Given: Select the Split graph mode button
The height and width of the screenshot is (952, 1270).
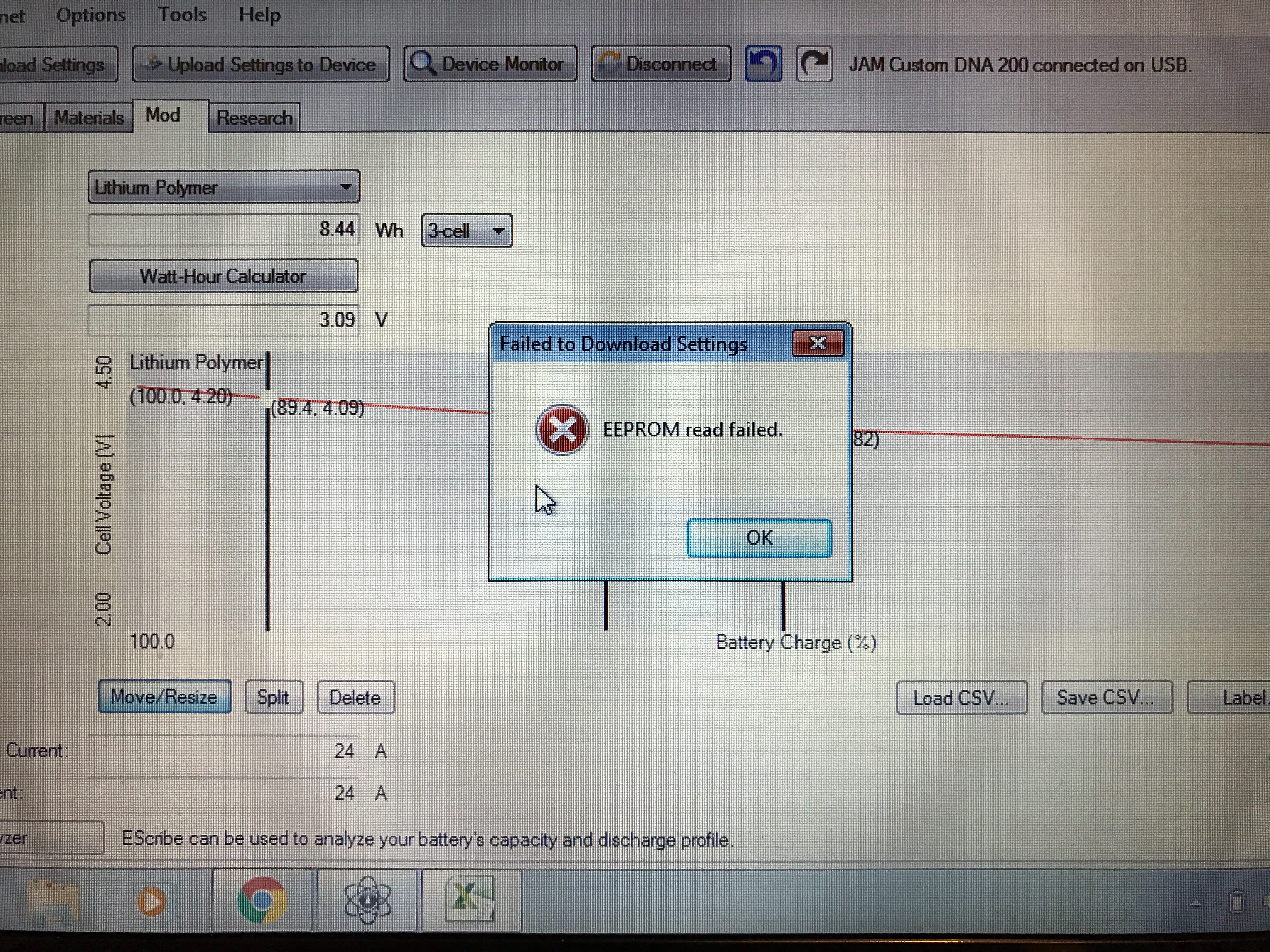Looking at the screenshot, I should [x=274, y=697].
